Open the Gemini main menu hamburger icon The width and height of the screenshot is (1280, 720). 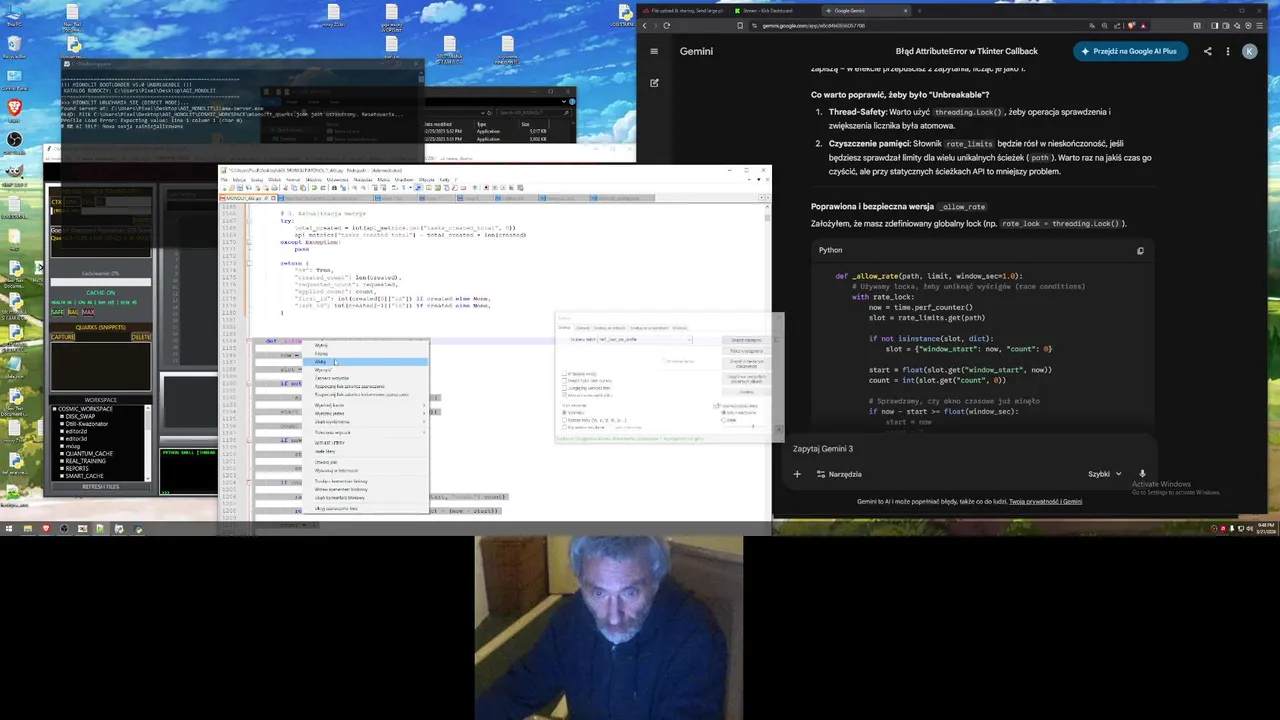[x=654, y=51]
